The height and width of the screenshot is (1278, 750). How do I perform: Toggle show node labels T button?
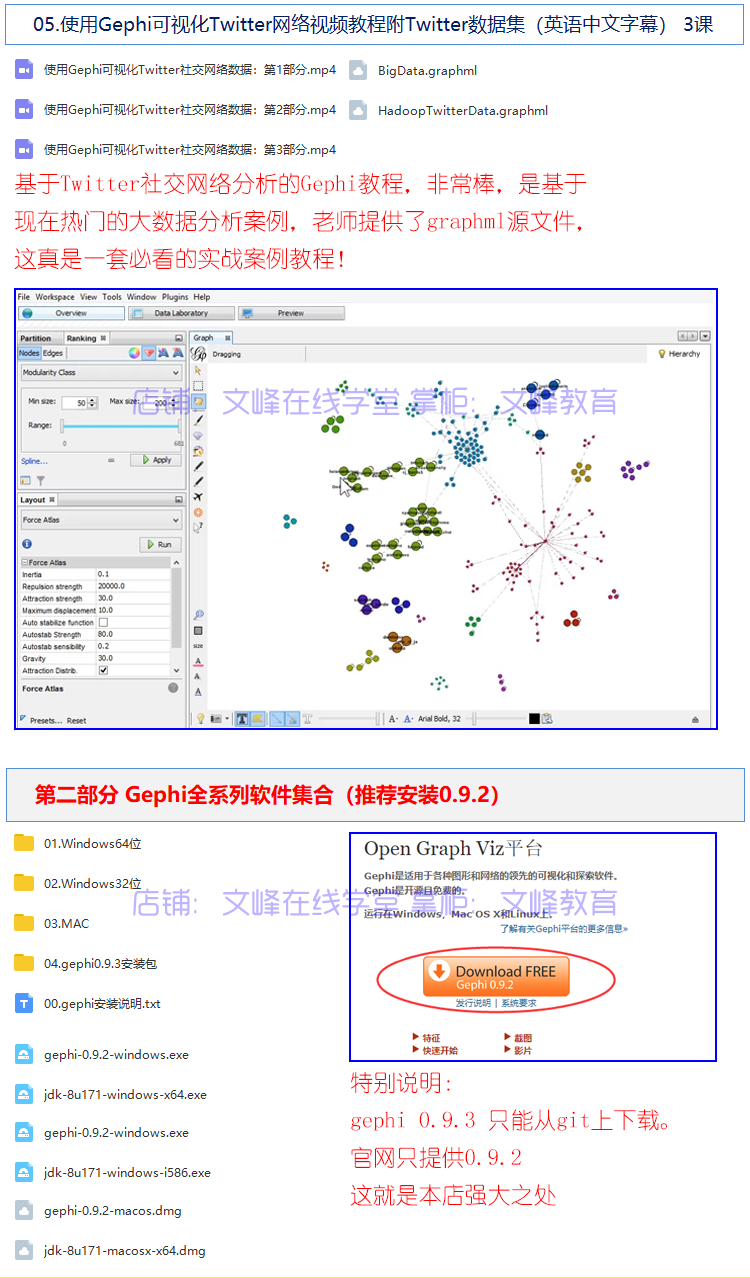tap(242, 718)
